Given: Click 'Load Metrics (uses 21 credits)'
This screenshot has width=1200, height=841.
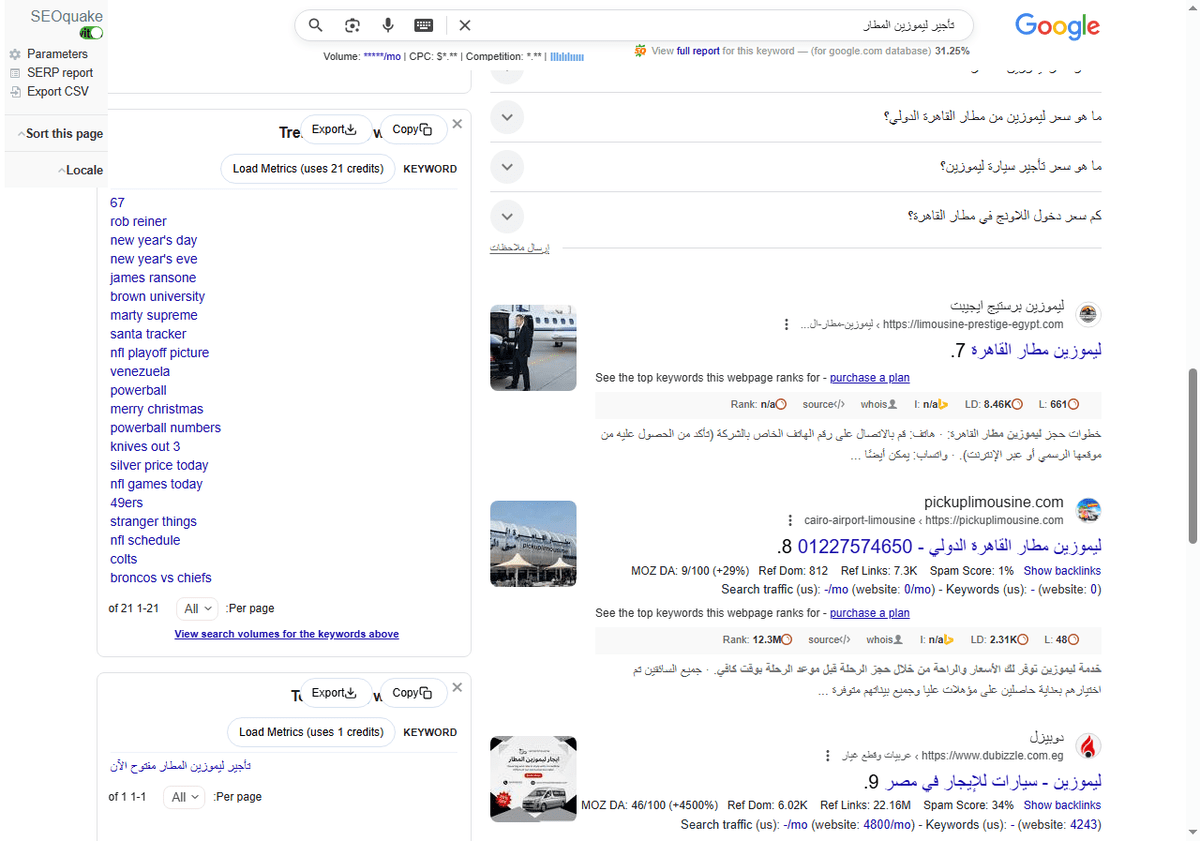Looking at the screenshot, I should coord(307,168).
